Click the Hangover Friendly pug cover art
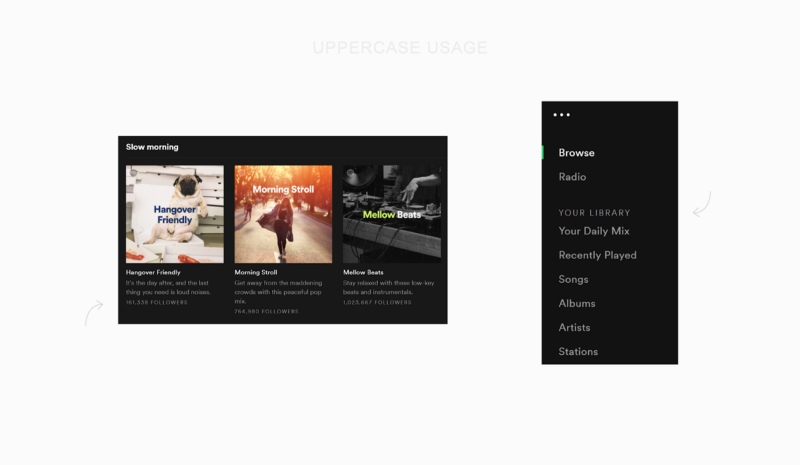 click(174, 214)
